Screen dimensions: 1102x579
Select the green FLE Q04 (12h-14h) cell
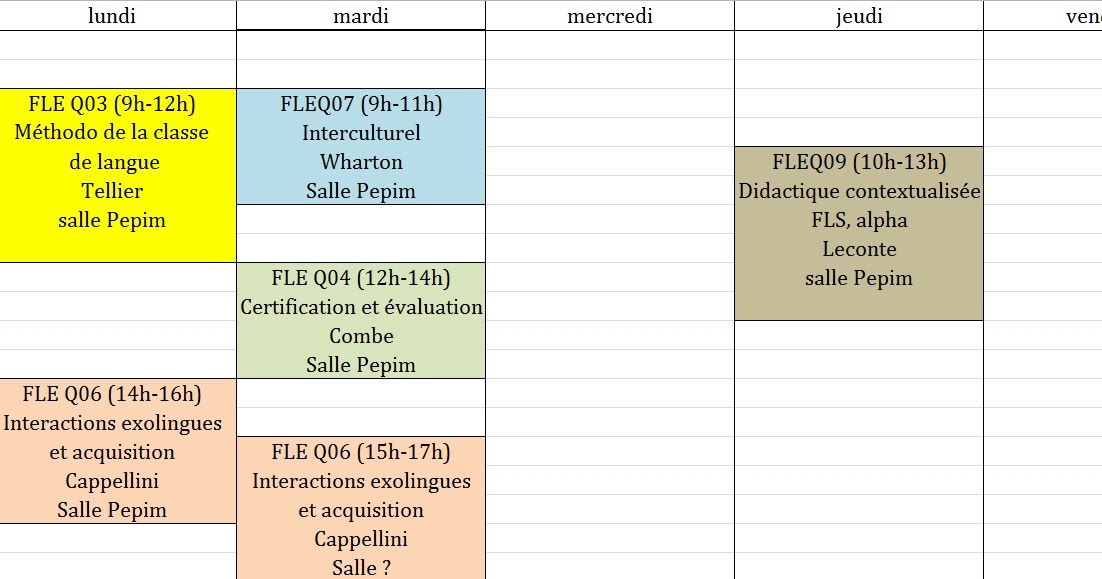point(361,278)
